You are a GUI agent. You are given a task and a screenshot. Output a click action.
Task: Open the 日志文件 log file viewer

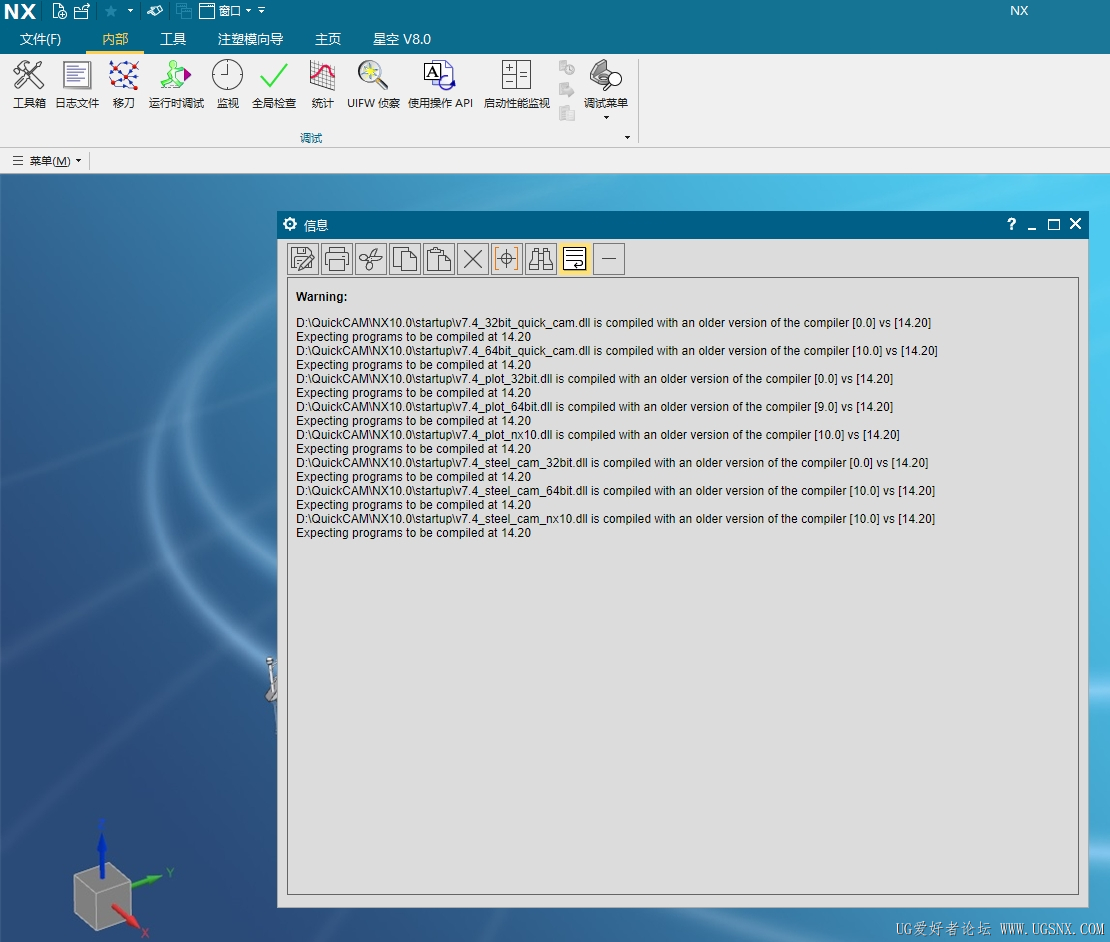click(x=77, y=85)
